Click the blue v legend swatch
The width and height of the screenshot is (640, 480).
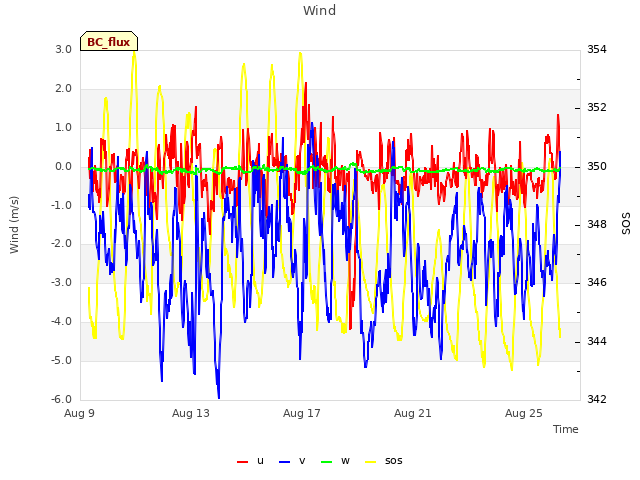click(x=284, y=462)
